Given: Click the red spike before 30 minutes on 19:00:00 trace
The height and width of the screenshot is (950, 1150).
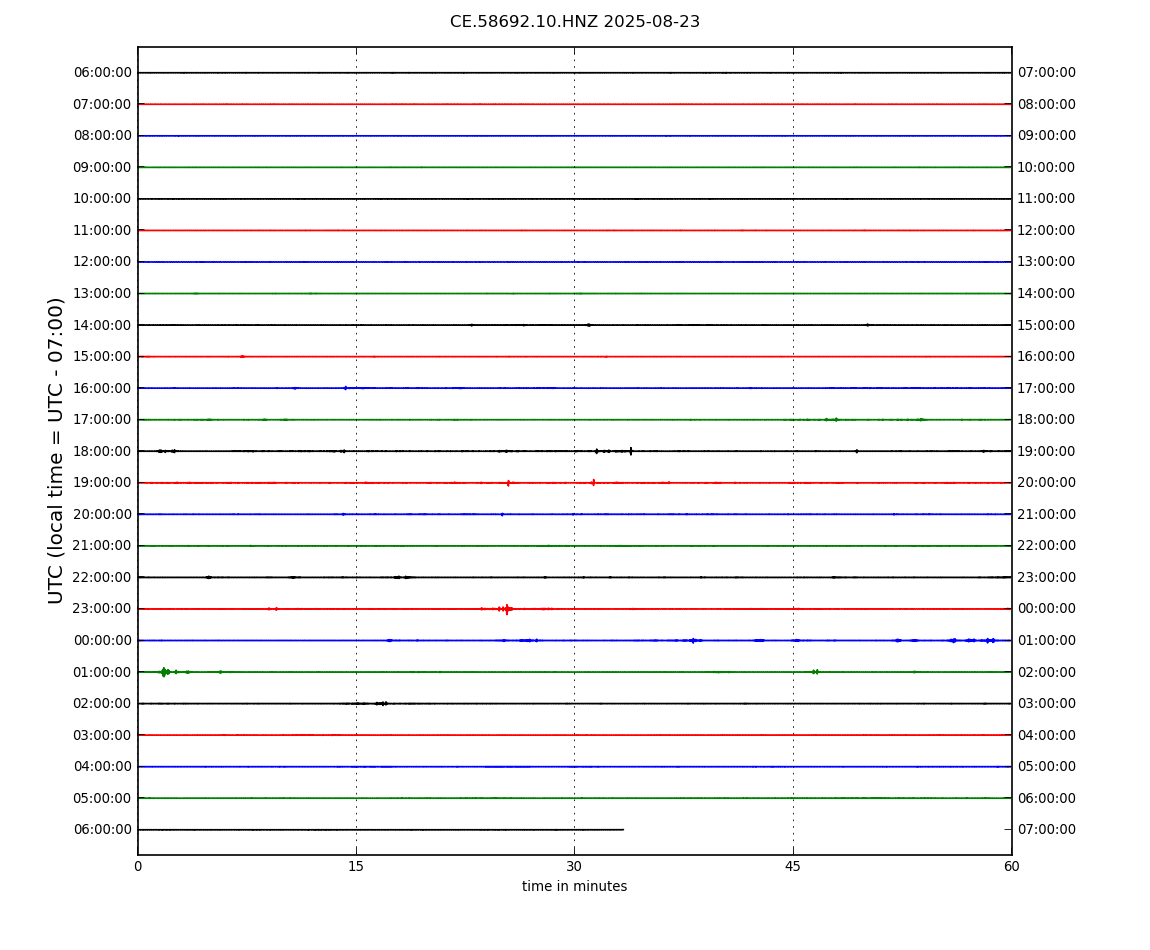Looking at the screenshot, I should [508, 483].
